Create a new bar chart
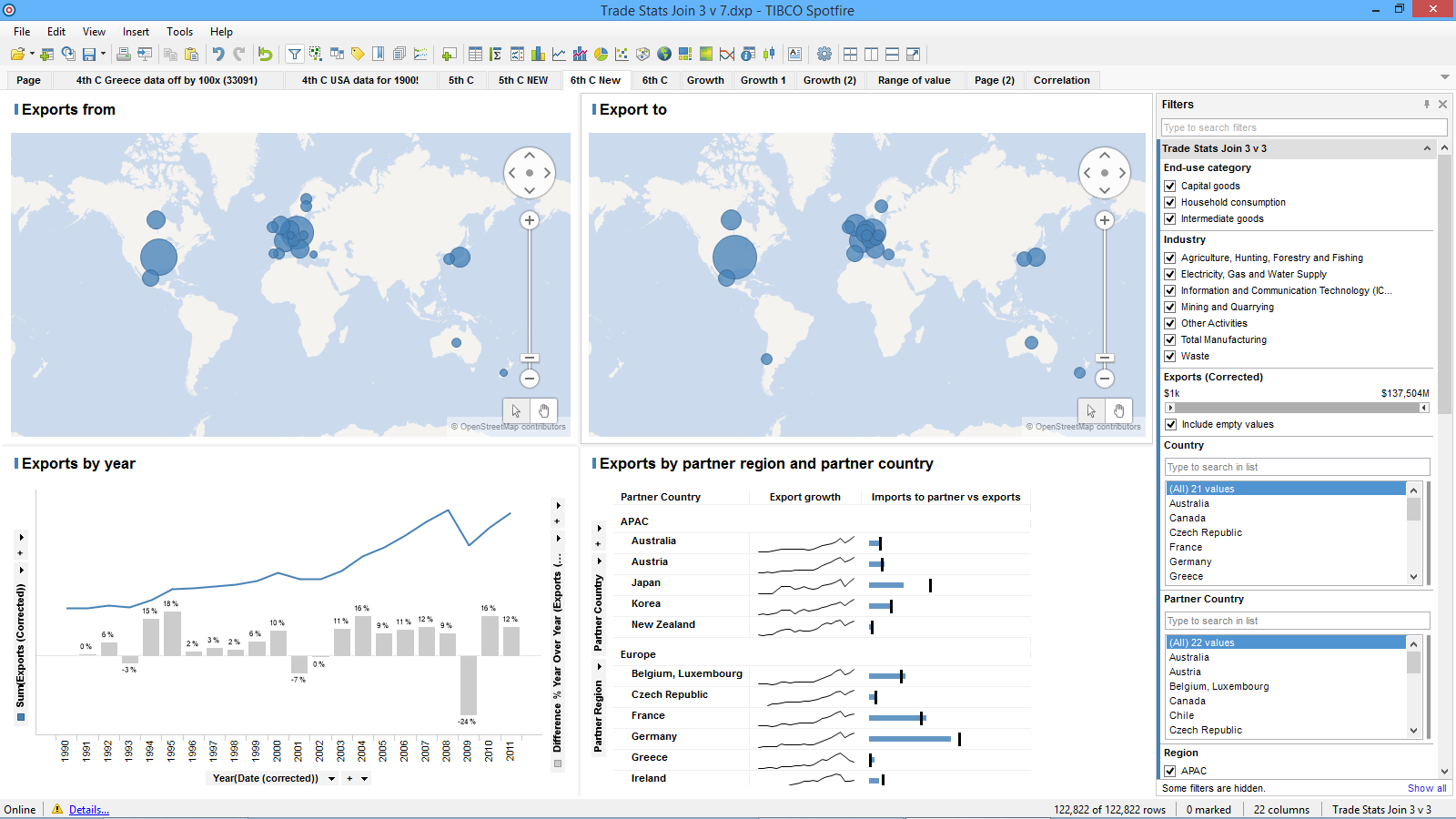 click(x=538, y=55)
